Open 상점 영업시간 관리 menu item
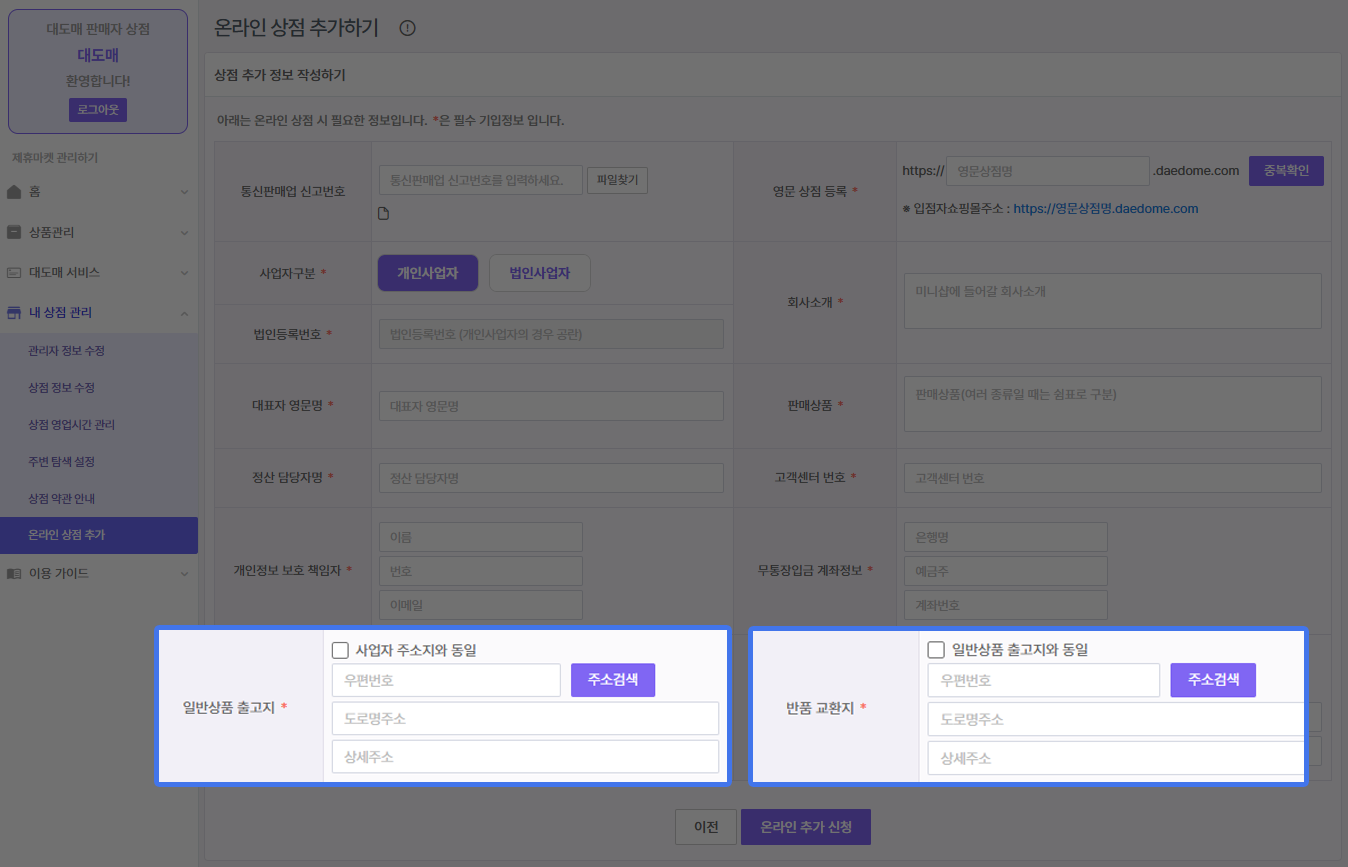 coord(71,425)
